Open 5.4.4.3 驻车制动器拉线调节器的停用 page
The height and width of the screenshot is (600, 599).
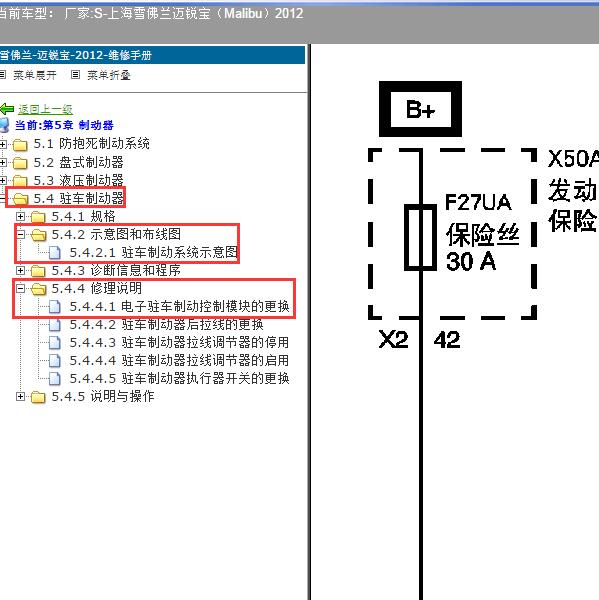tap(179, 342)
